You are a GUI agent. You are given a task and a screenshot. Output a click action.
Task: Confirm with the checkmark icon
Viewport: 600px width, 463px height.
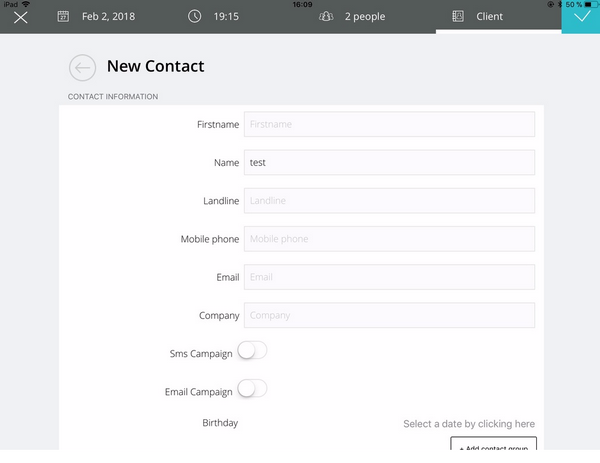pyautogui.click(x=581, y=17)
